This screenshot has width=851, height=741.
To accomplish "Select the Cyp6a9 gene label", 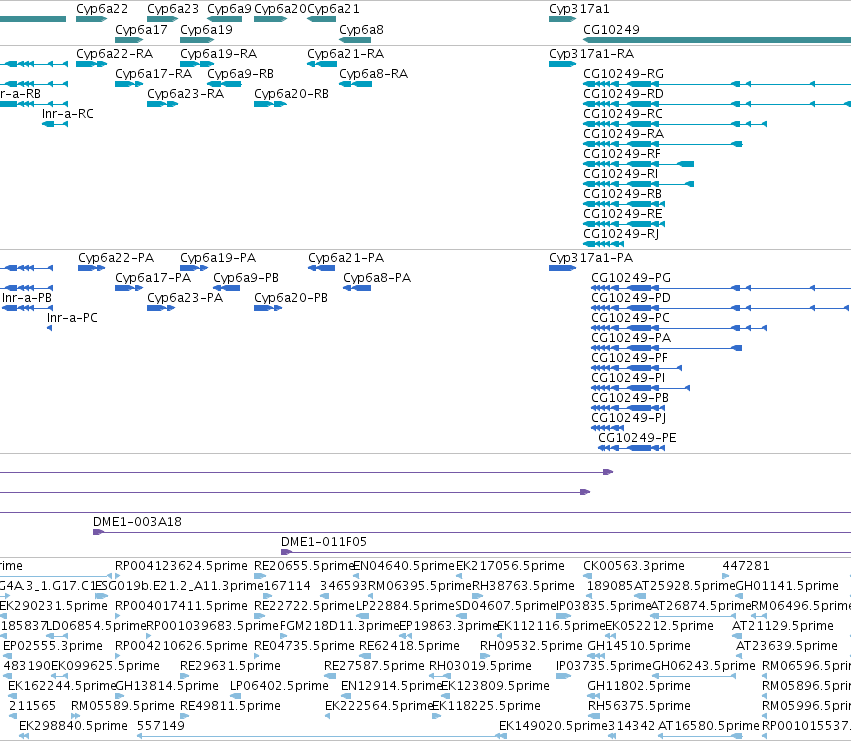I will point(230,9).
